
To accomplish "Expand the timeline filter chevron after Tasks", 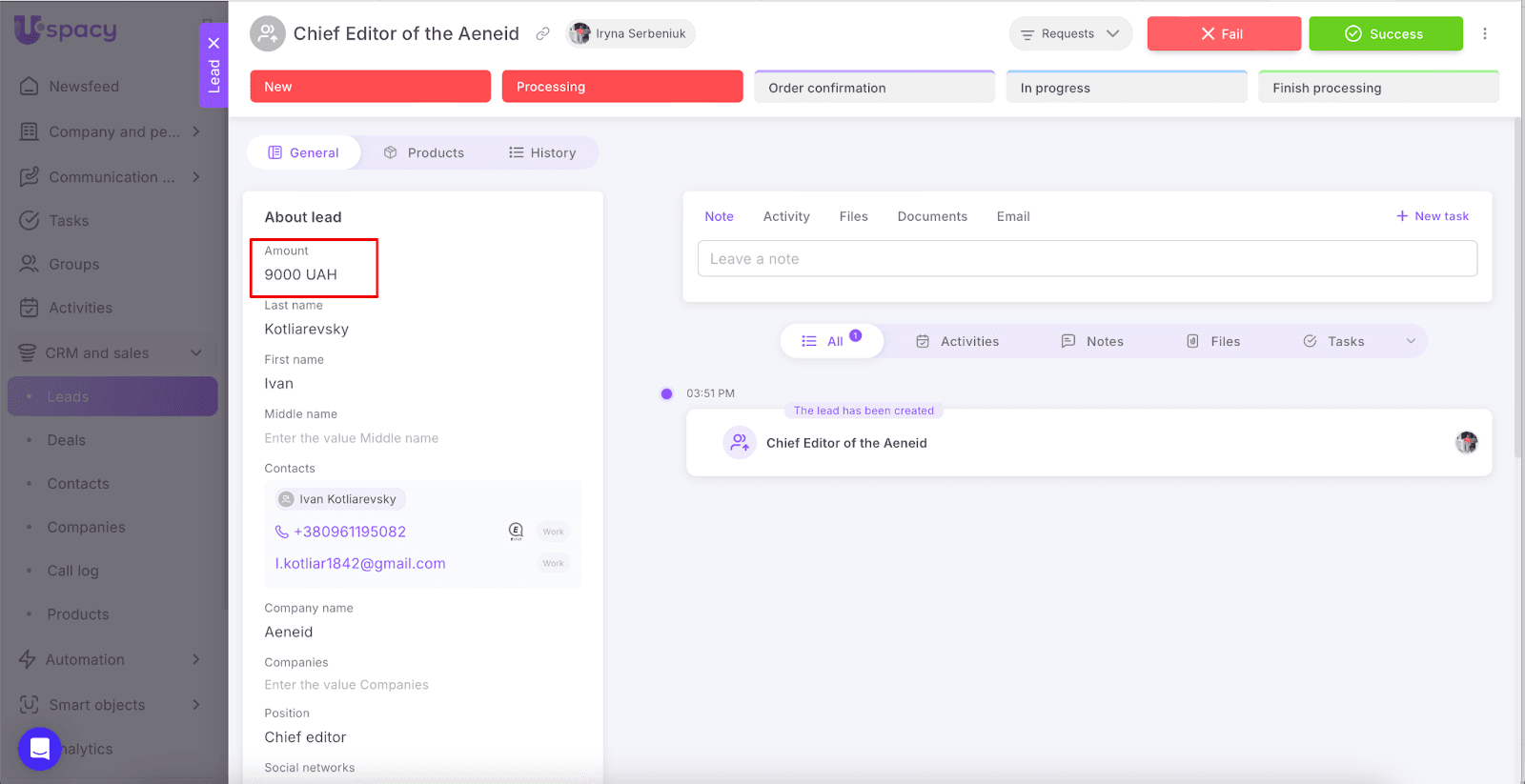I will [x=1411, y=341].
